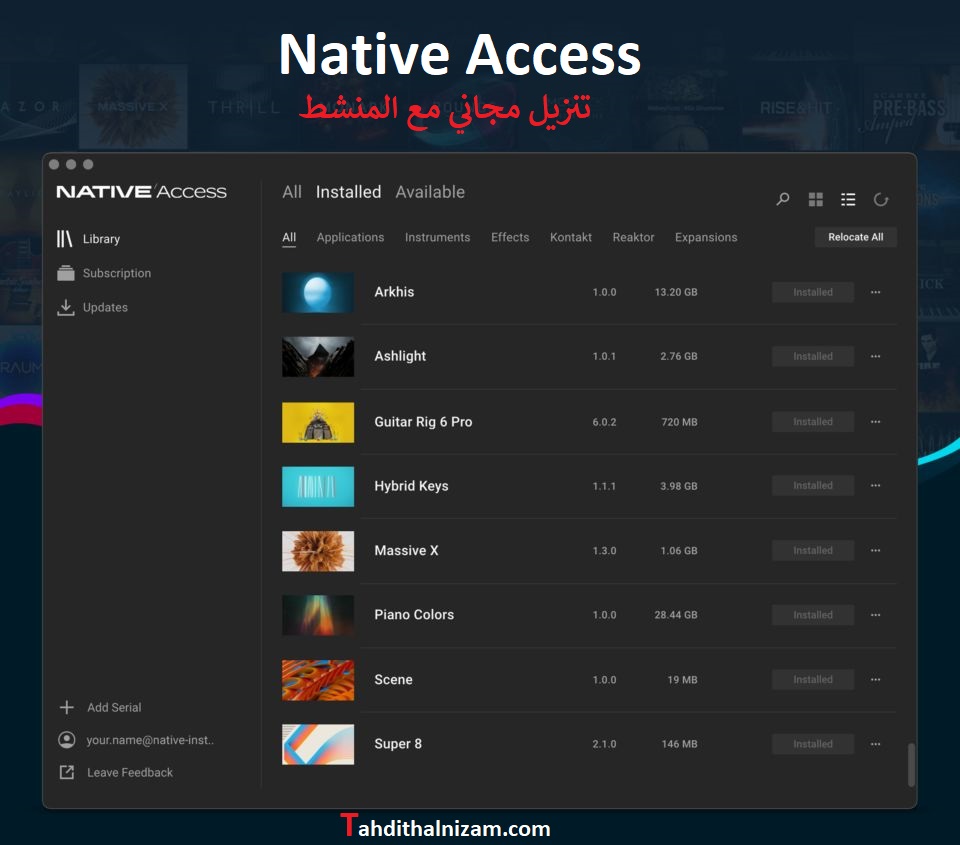The width and height of the screenshot is (960, 845).
Task: Open Guitar Rig 6 Pro three-dot menu
Action: click(x=876, y=422)
